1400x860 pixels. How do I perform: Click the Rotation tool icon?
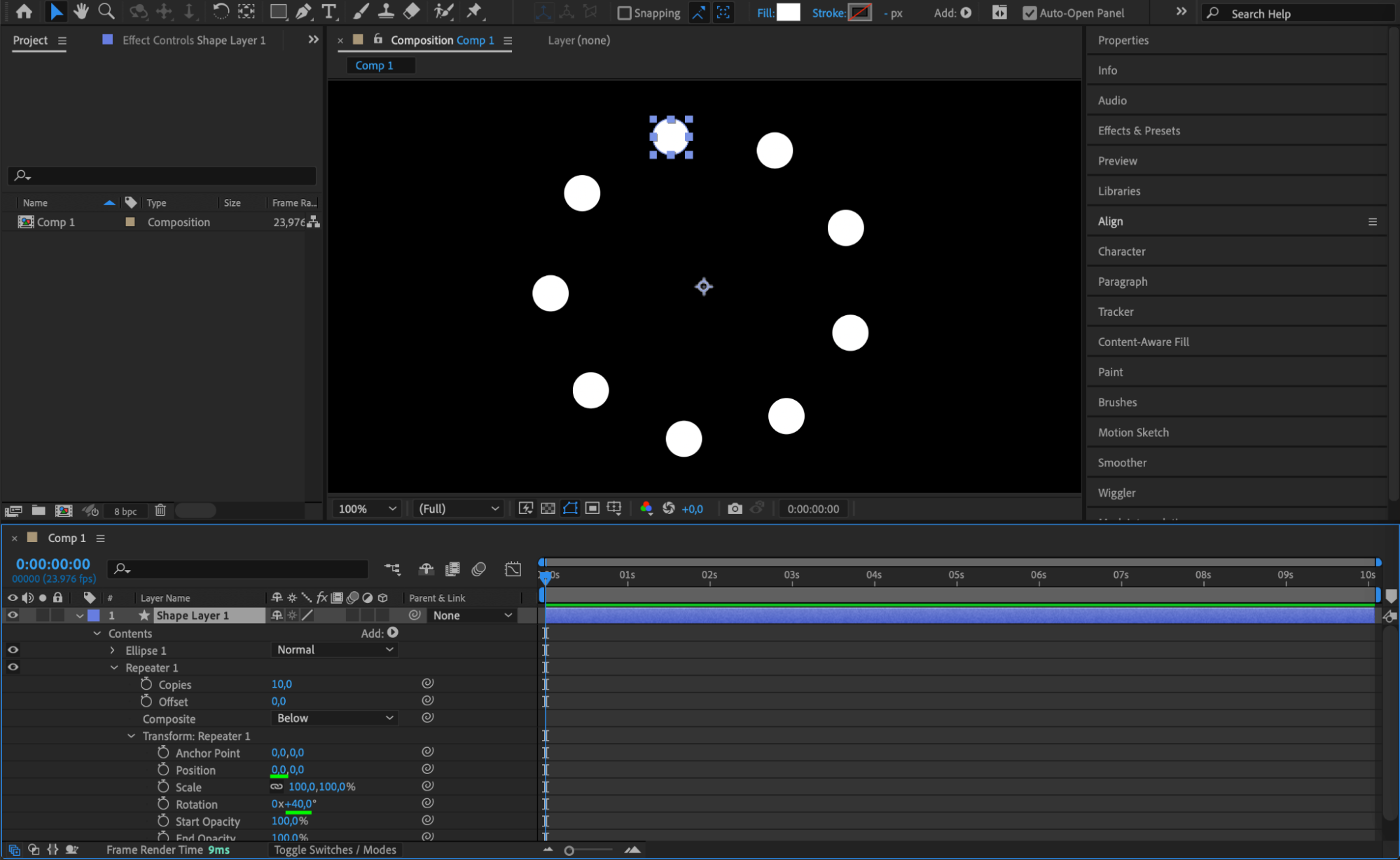(x=221, y=11)
